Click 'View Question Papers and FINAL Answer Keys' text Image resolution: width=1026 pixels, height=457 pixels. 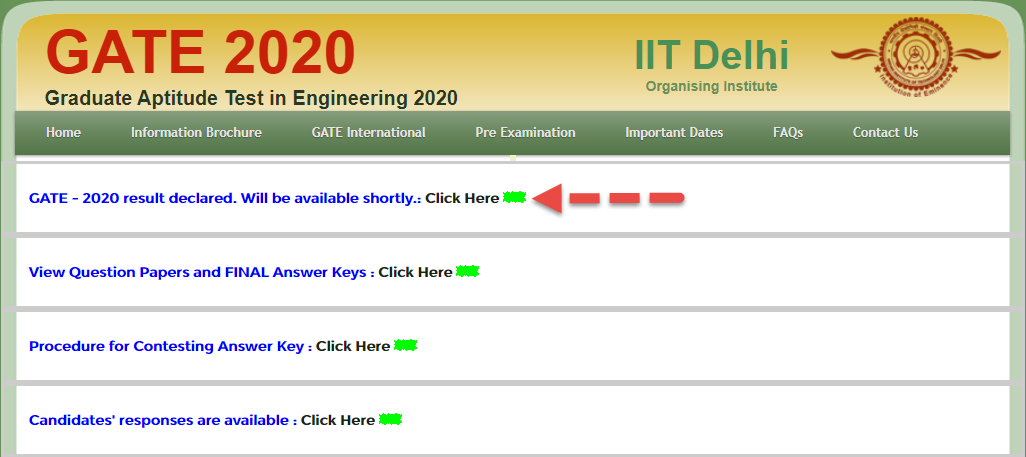tap(202, 272)
